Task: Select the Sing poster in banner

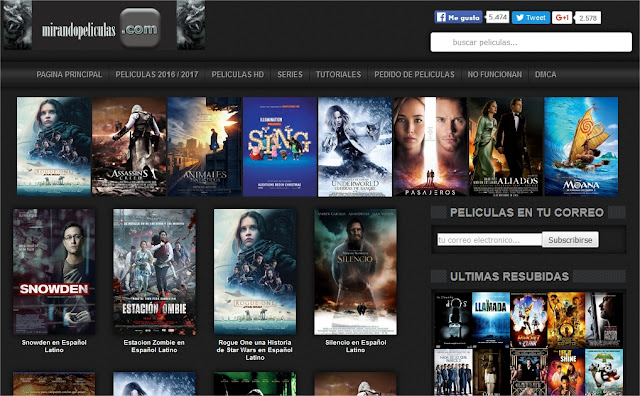Action: pos(280,147)
